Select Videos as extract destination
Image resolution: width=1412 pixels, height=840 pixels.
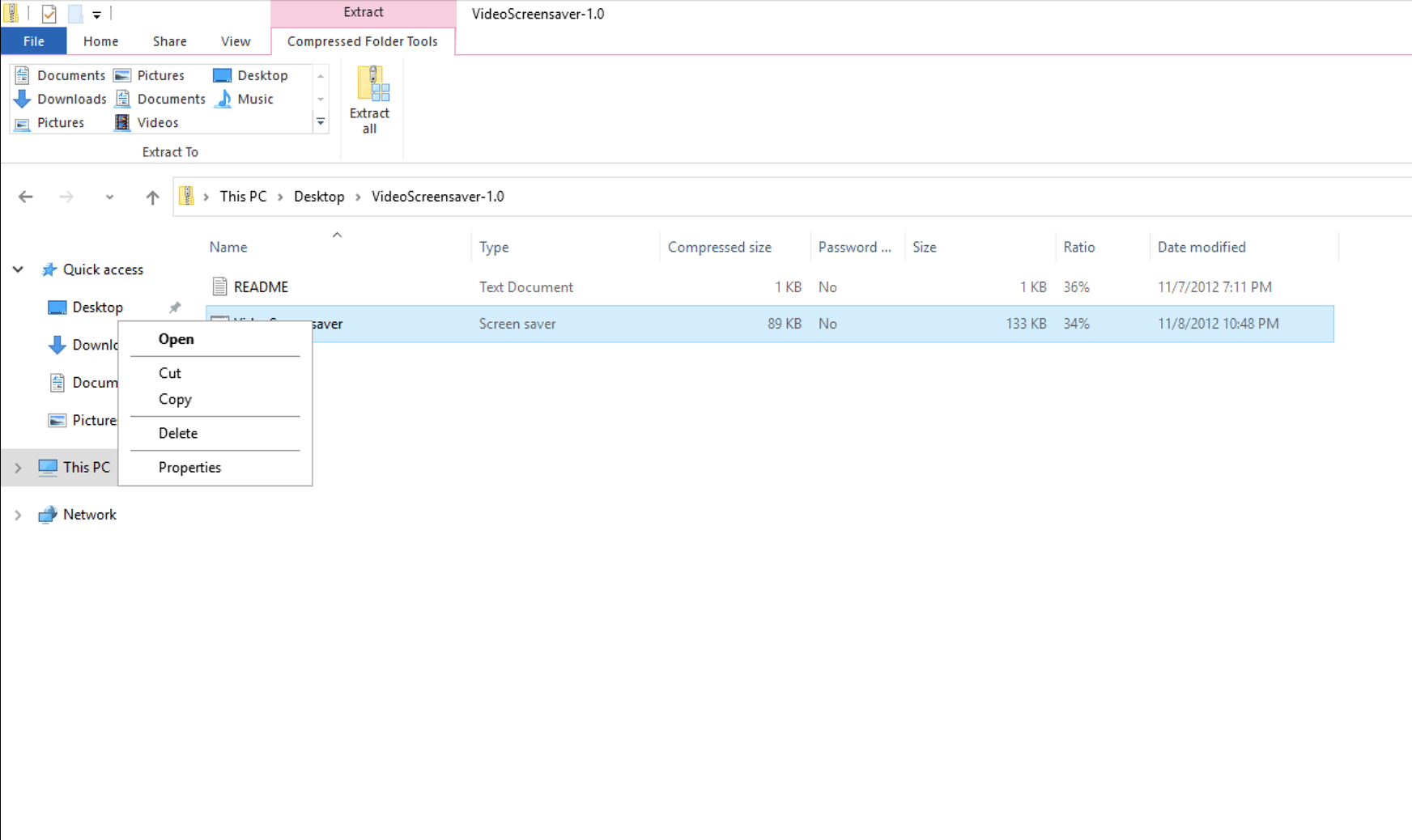pos(159,122)
